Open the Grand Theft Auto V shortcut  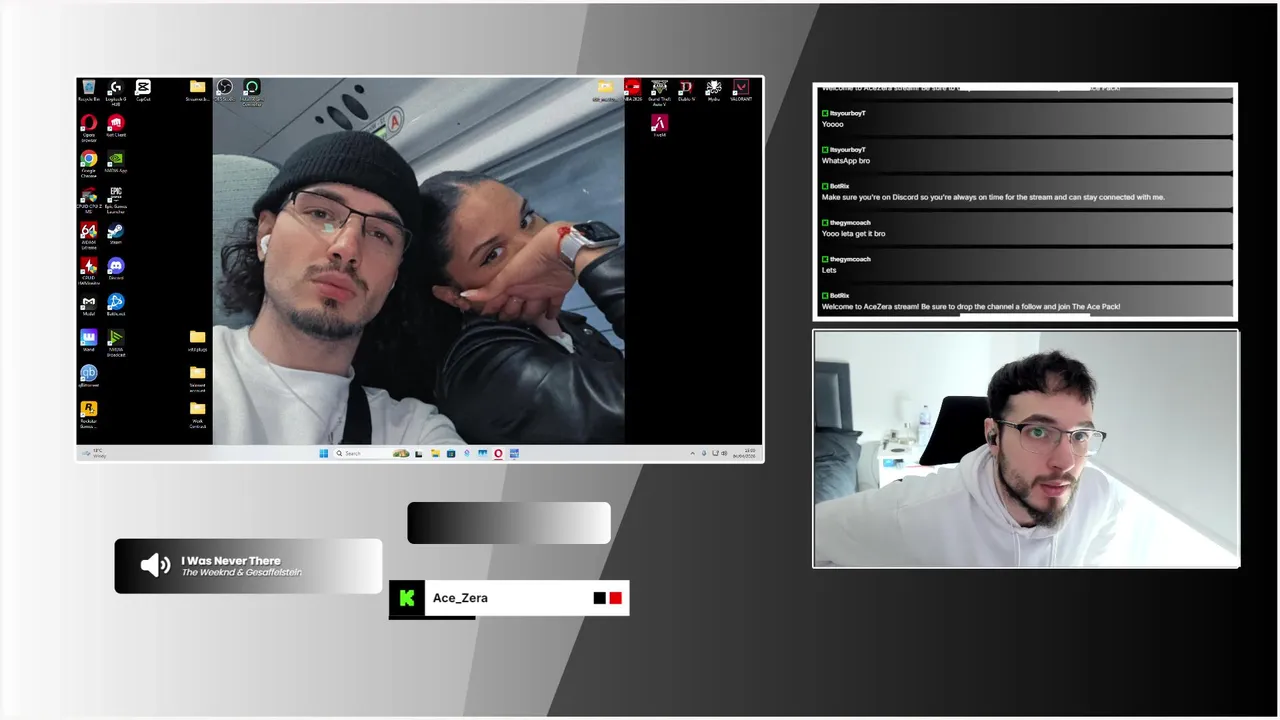659,92
